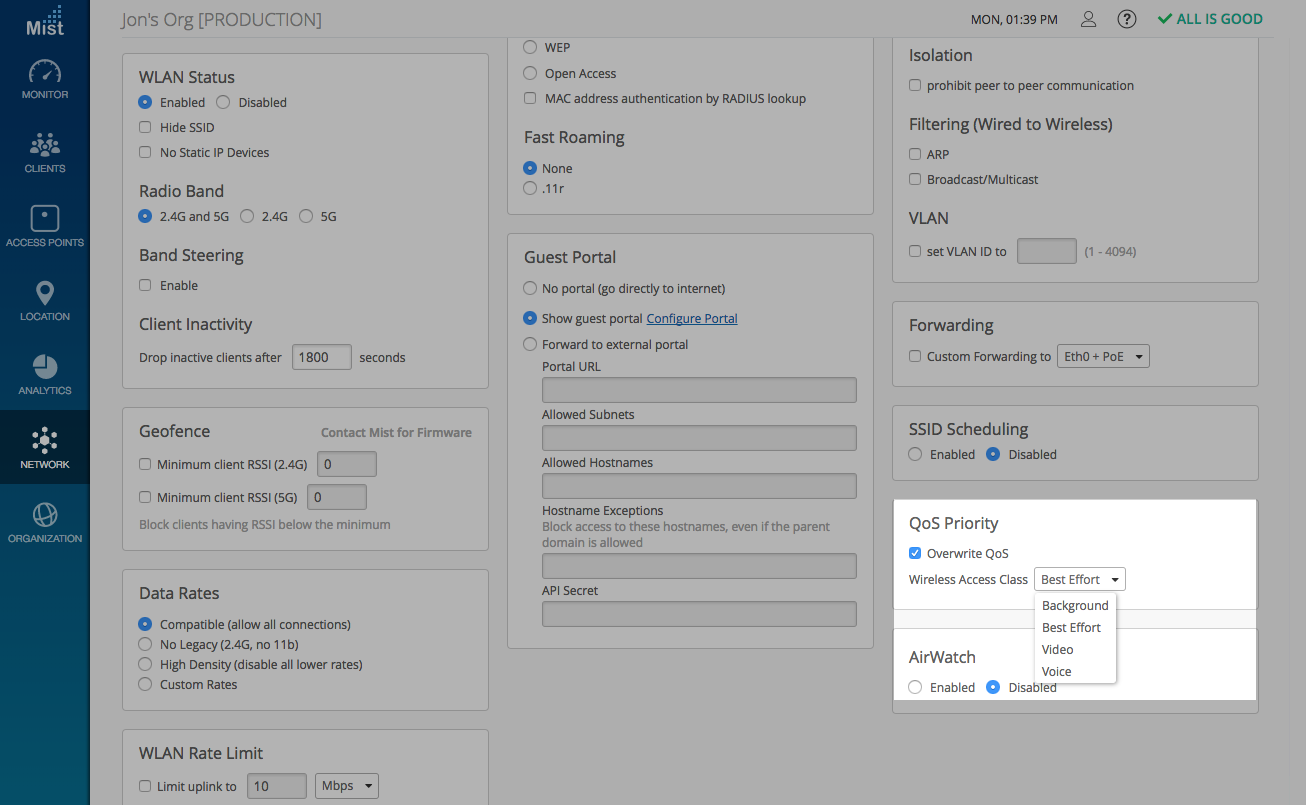Open the Location pin icon
Viewport: 1306px width, 805px height.
pyautogui.click(x=45, y=293)
